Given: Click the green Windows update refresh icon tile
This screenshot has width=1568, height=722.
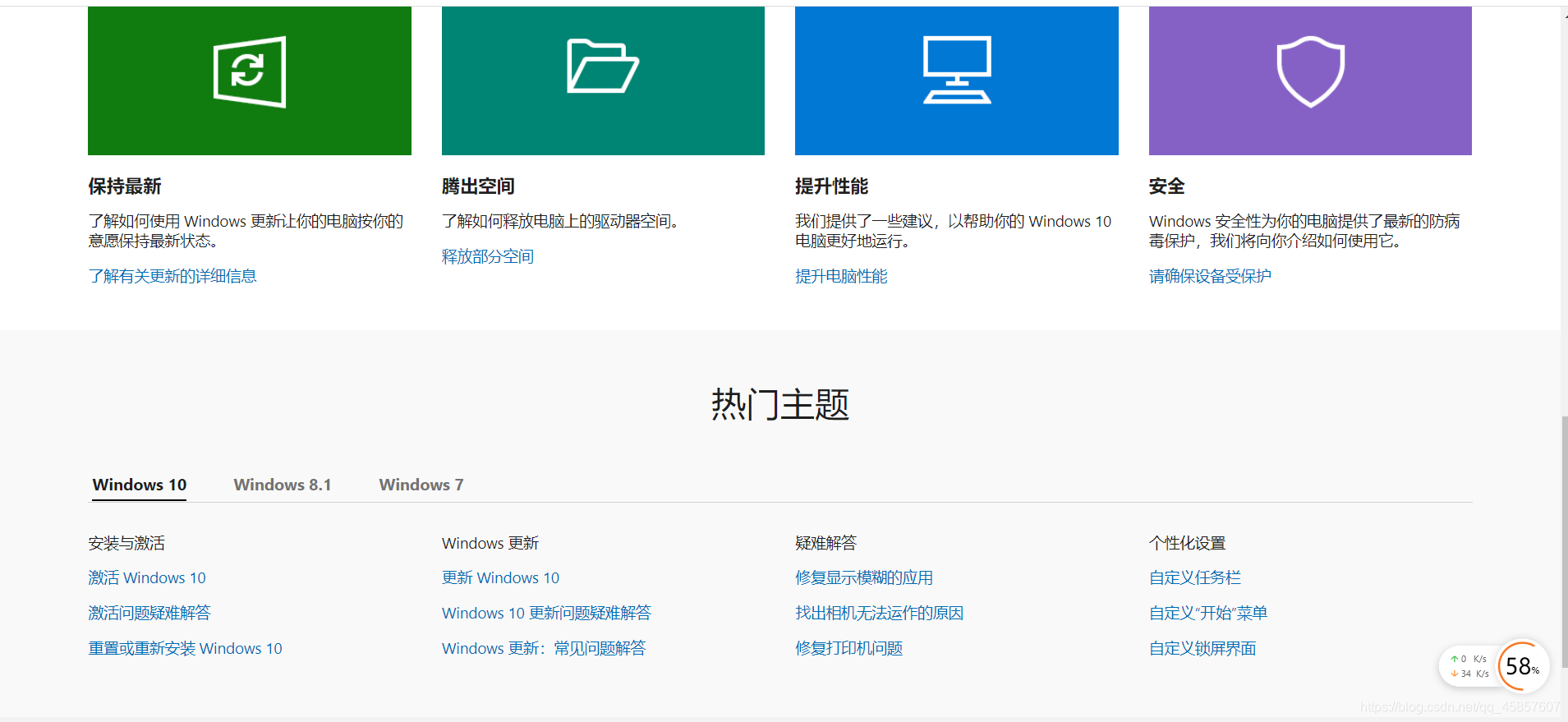Looking at the screenshot, I should pos(250,80).
